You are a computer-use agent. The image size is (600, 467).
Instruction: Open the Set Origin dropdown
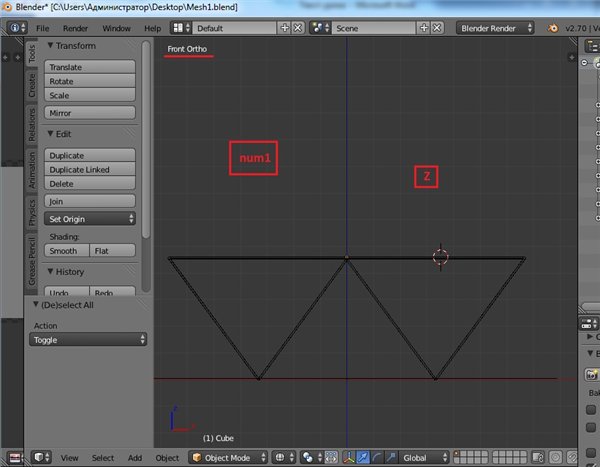tap(90, 218)
